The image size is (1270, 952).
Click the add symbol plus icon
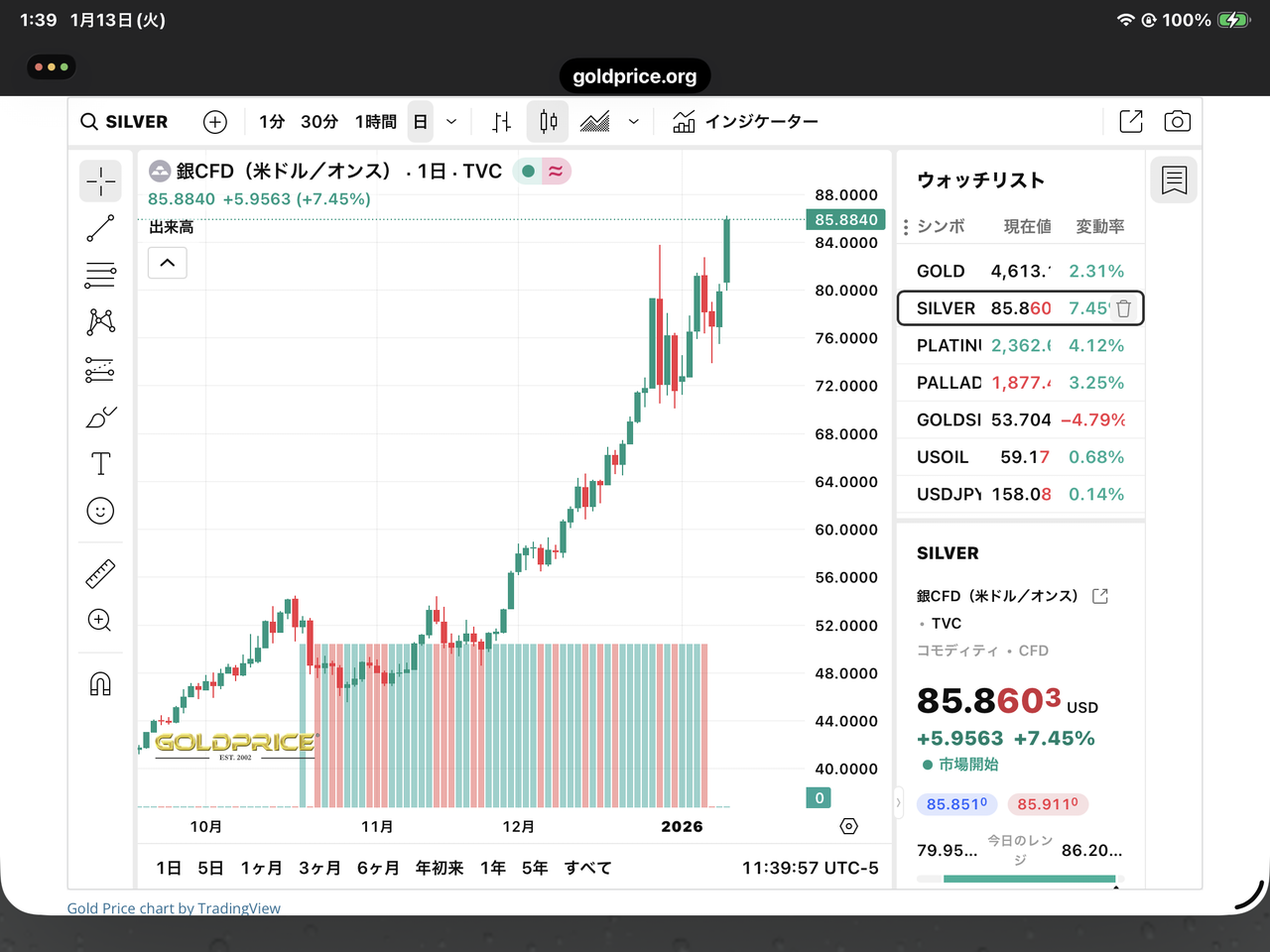click(215, 122)
